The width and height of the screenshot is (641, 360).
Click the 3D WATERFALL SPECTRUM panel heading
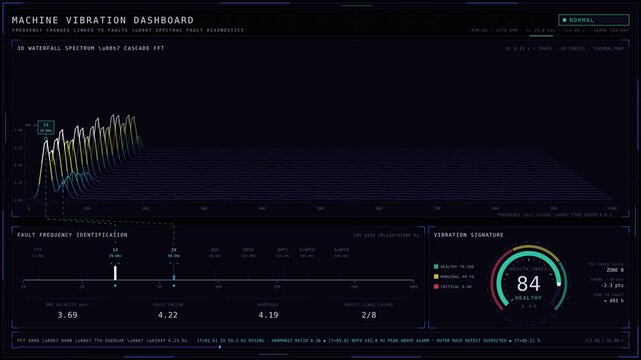coord(91,48)
